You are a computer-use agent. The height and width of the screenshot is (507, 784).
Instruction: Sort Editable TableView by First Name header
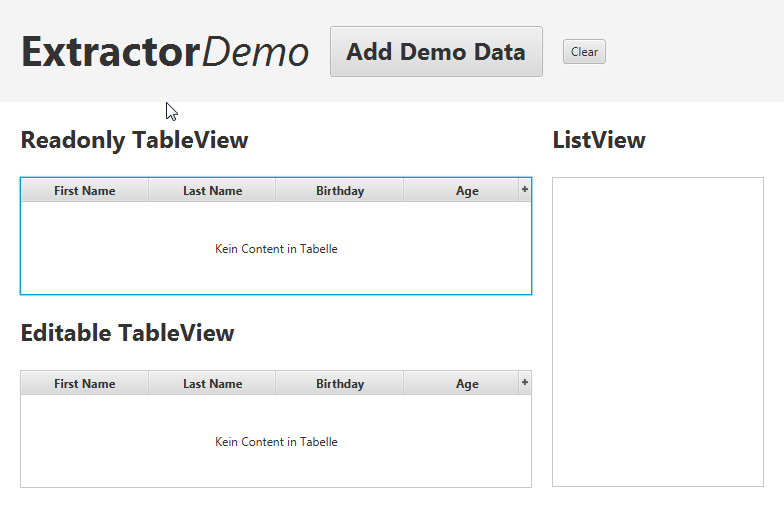pos(84,384)
